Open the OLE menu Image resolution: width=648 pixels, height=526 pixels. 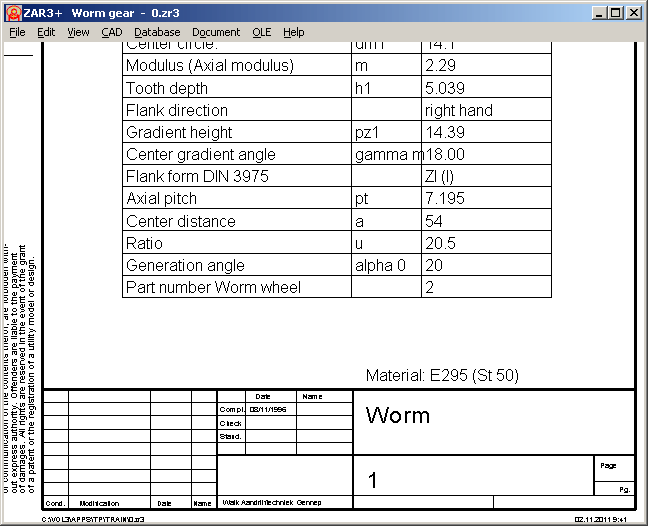261,32
